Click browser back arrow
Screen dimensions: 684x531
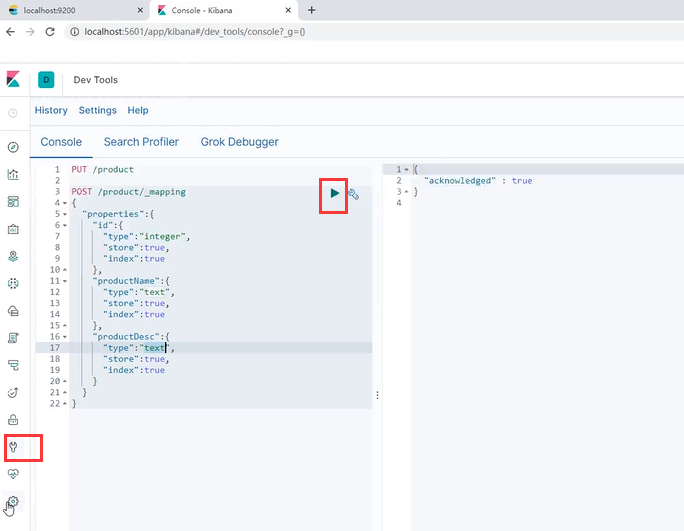[10, 32]
